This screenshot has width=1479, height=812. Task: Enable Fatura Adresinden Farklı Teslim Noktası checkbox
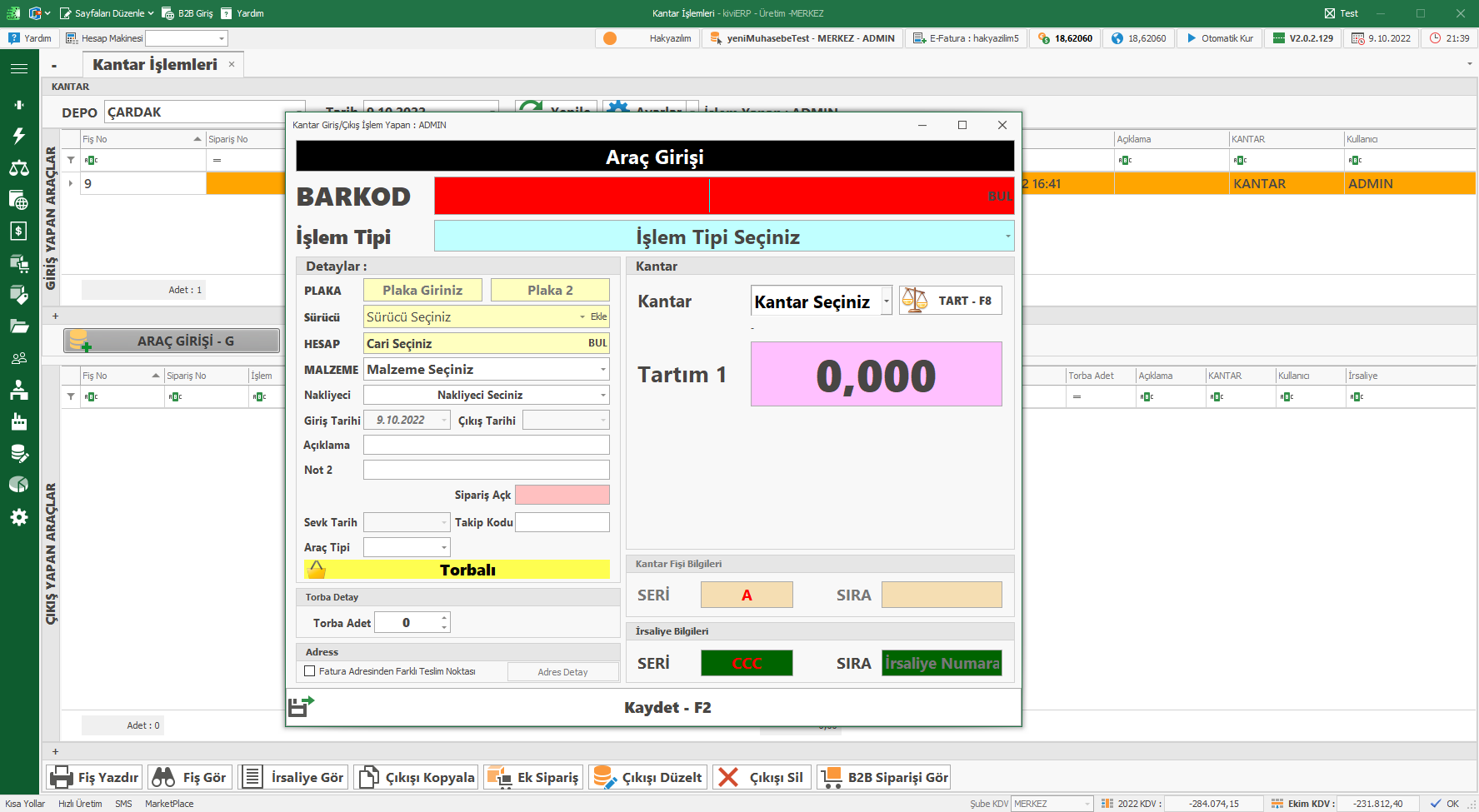[x=310, y=671]
